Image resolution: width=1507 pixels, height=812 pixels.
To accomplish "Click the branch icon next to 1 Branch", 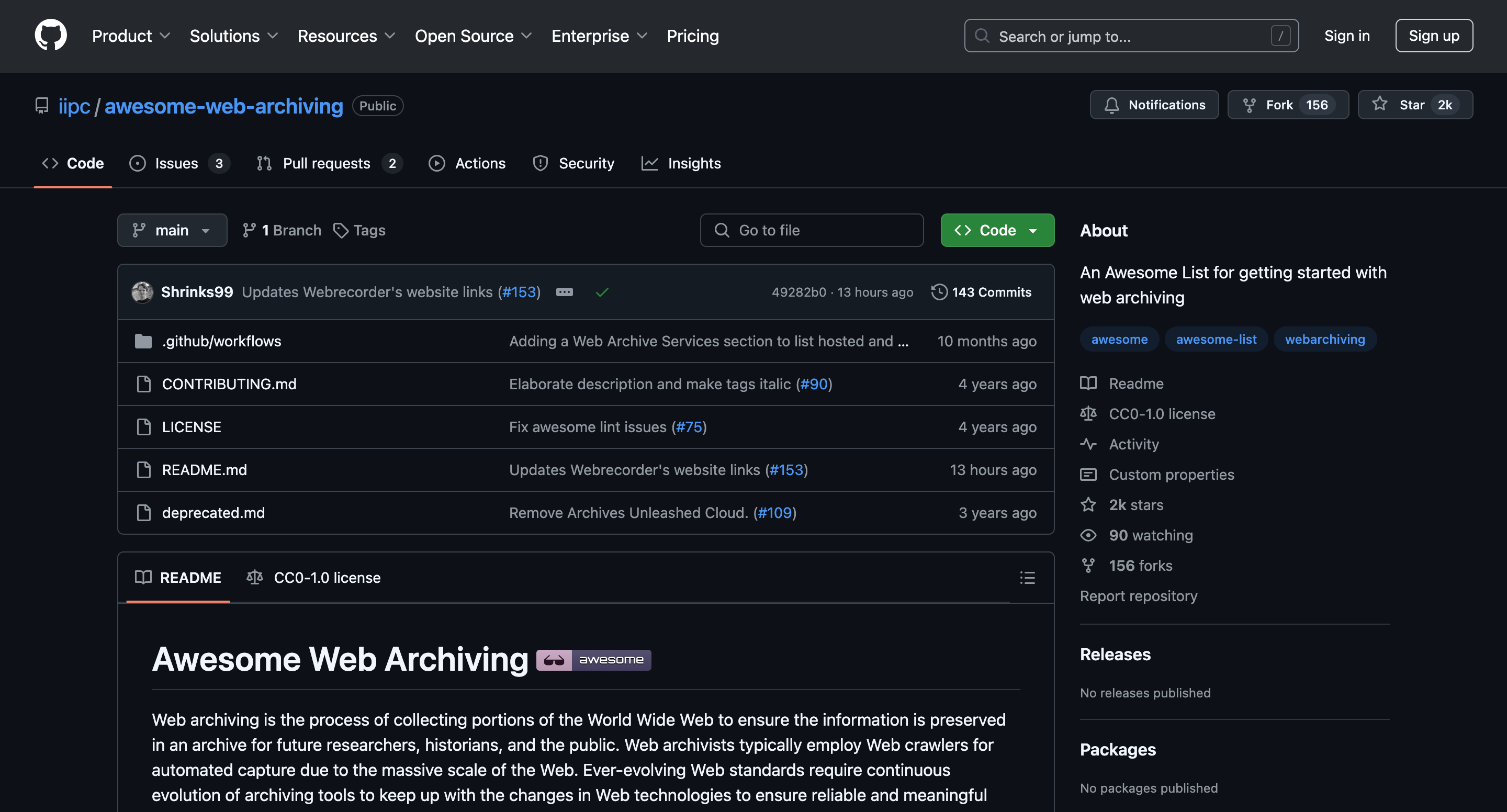I will tap(249, 231).
